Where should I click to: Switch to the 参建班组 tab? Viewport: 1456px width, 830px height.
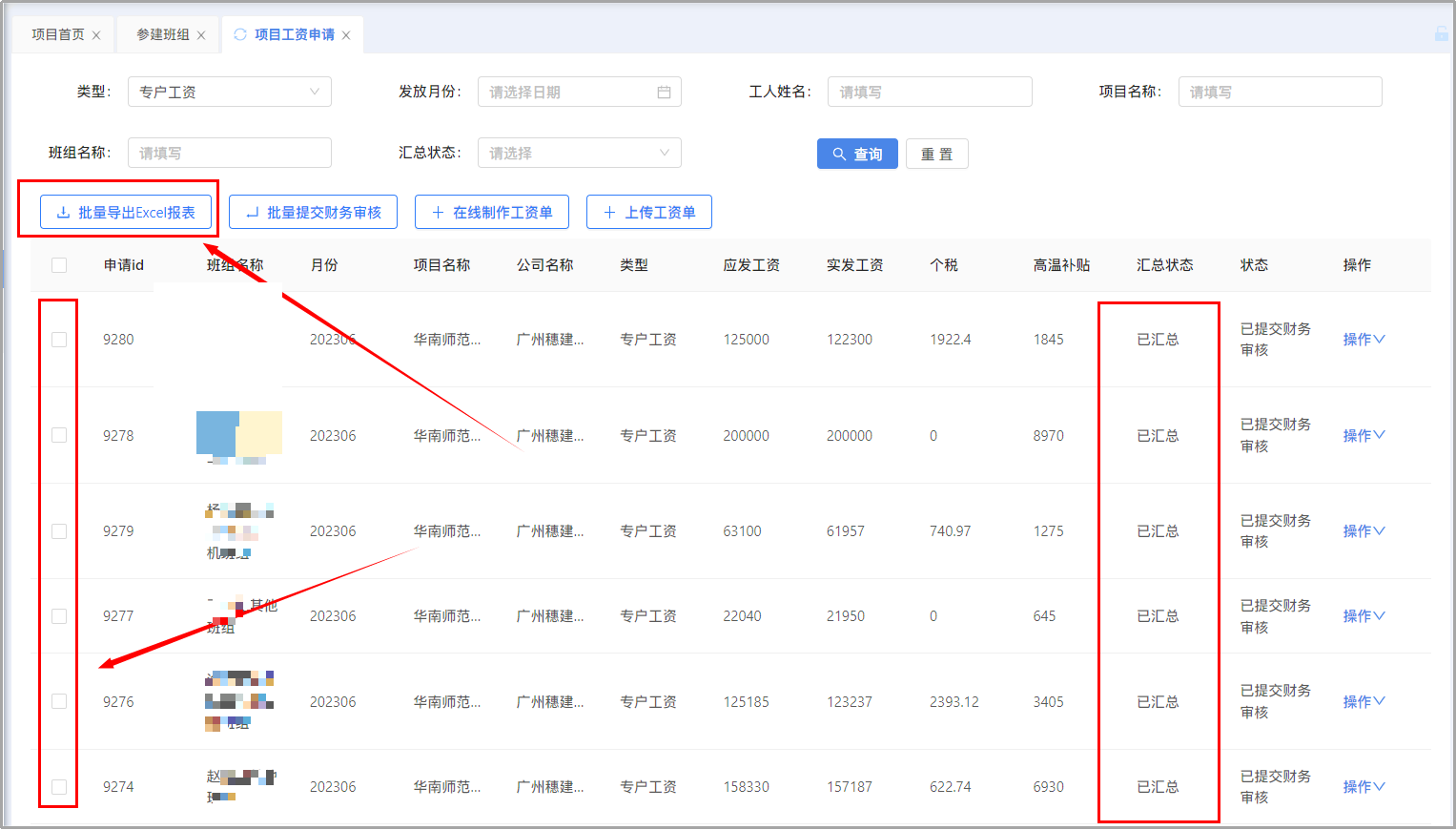162,35
